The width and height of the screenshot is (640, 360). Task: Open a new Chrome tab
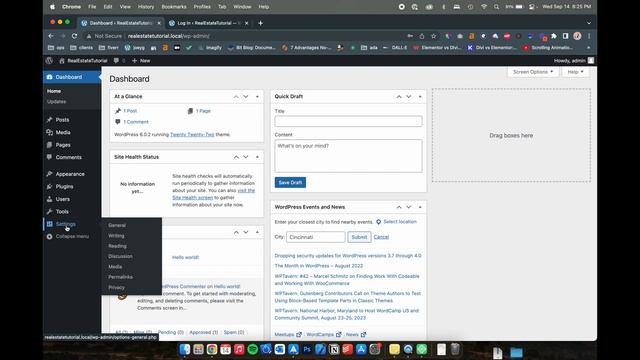260,23
